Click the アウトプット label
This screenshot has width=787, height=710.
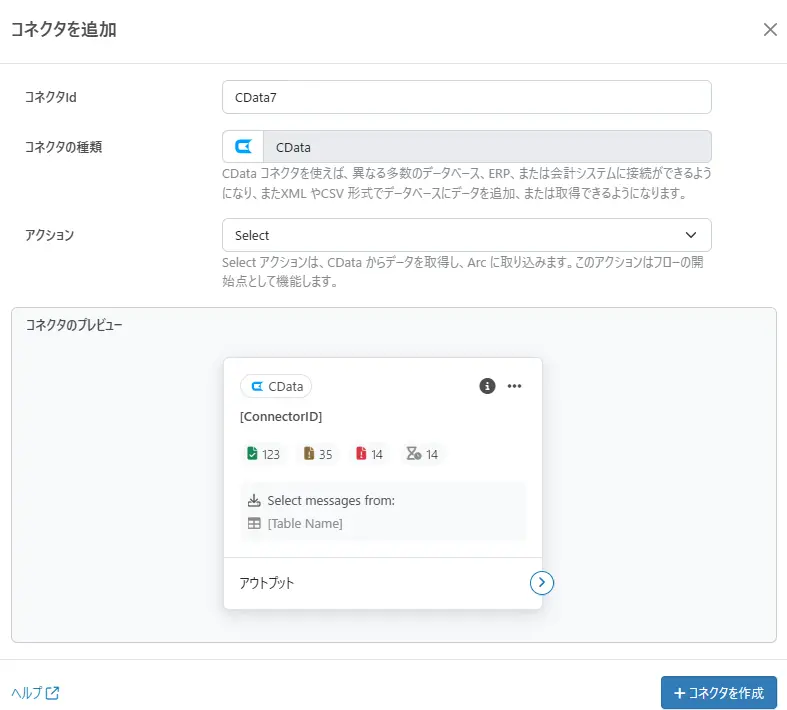[267, 583]
